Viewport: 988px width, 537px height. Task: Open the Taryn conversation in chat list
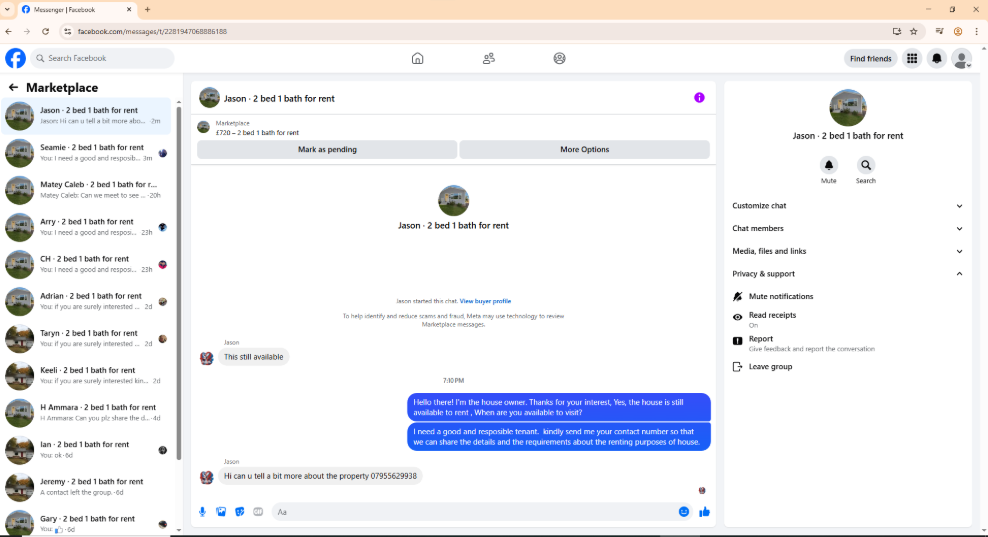86,338
